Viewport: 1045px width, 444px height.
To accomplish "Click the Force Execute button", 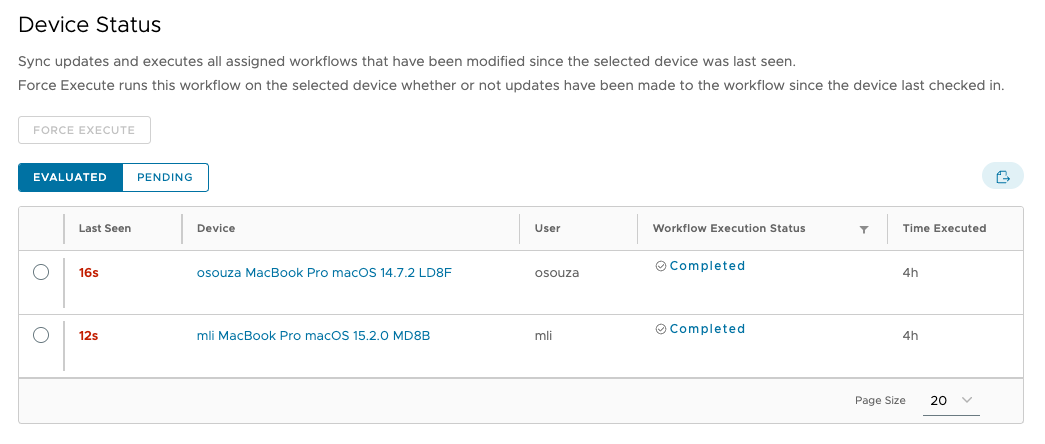I will point(84,130).
